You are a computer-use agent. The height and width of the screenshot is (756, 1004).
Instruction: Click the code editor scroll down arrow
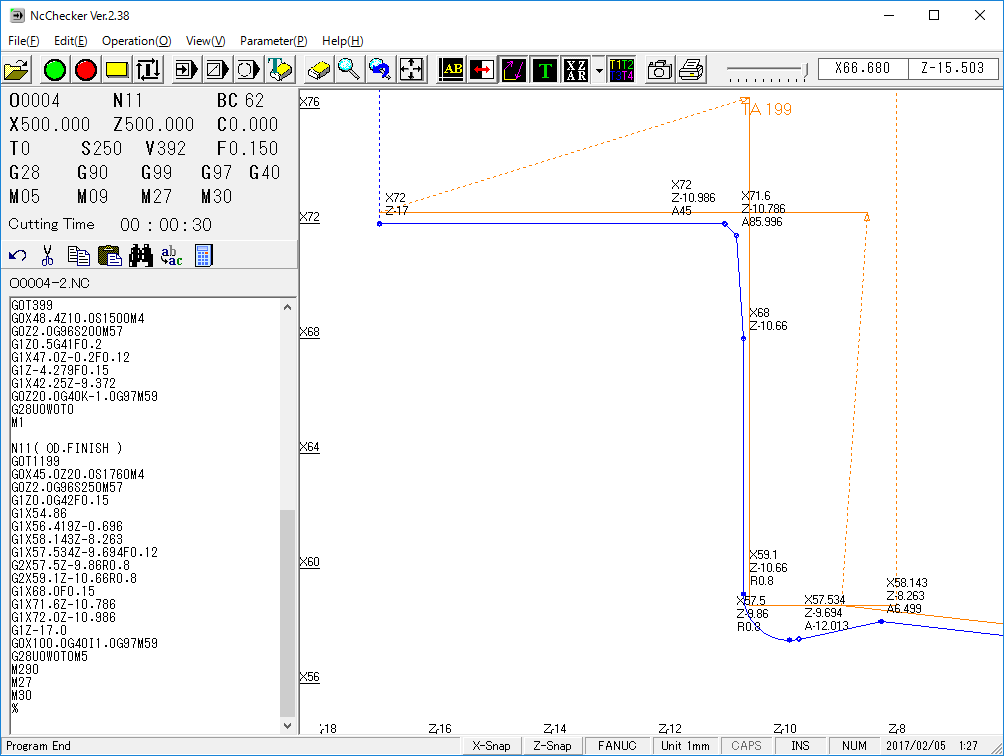point(287,726)
